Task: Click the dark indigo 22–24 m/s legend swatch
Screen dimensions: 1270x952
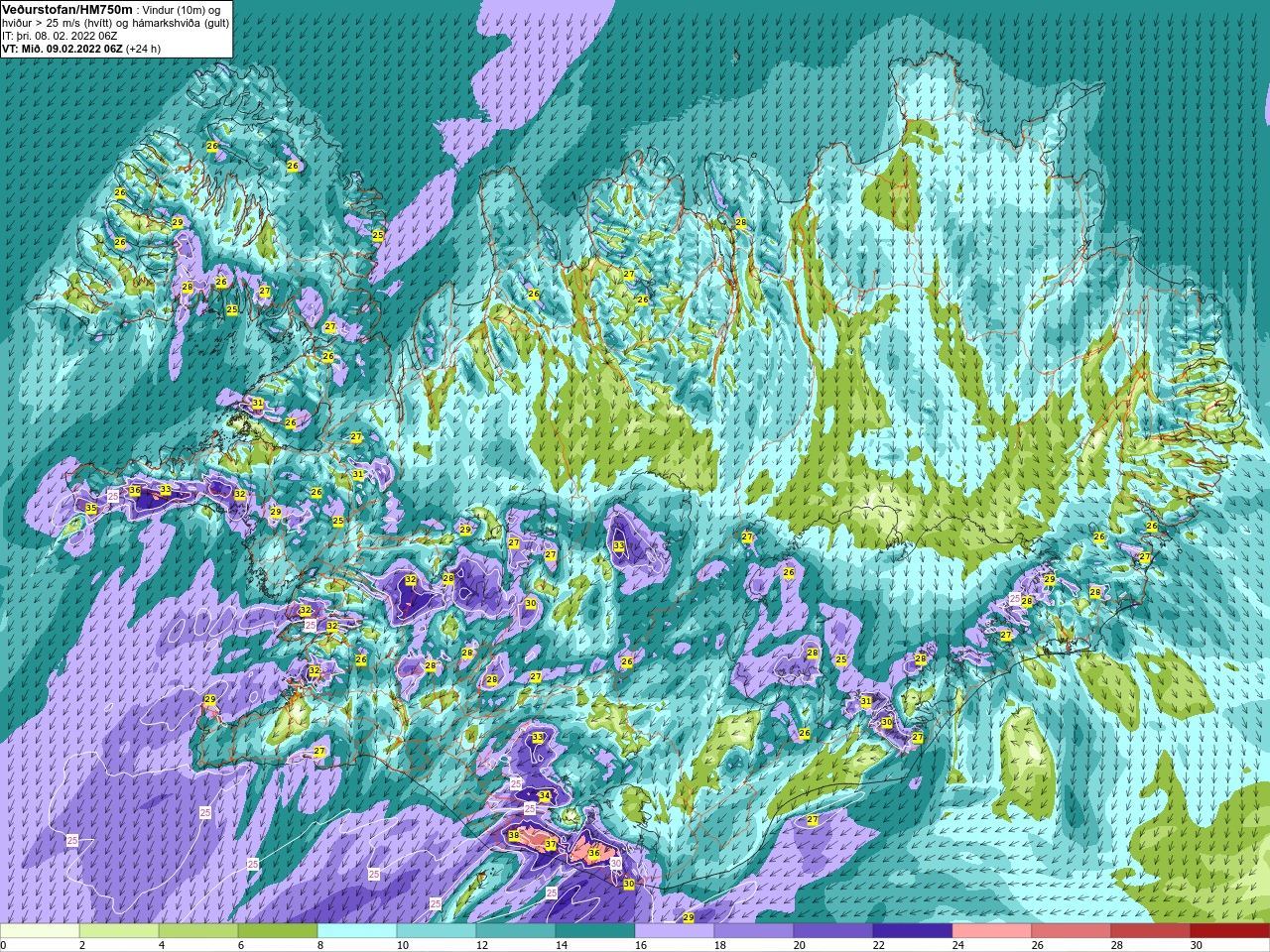Action: click(x=913, y=931)
